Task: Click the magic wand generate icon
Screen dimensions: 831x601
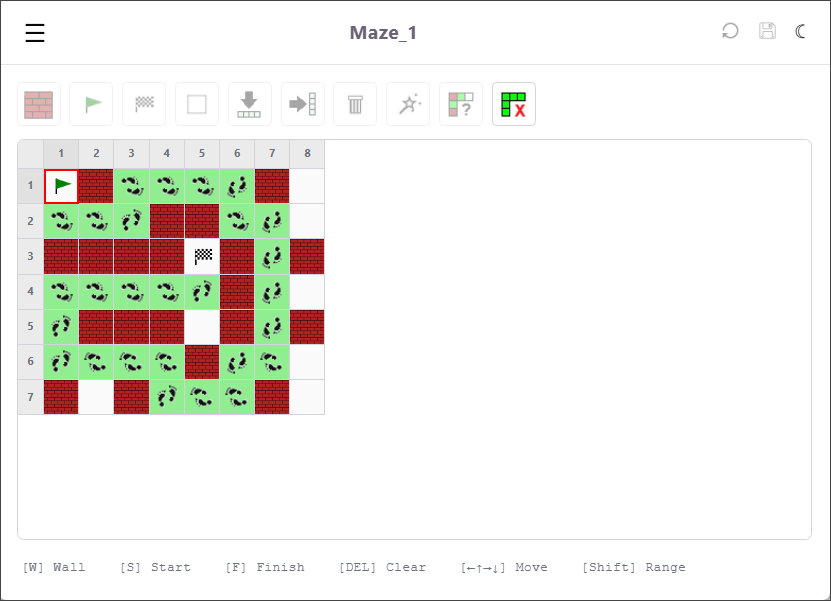Action: click(x=408, y=104)
